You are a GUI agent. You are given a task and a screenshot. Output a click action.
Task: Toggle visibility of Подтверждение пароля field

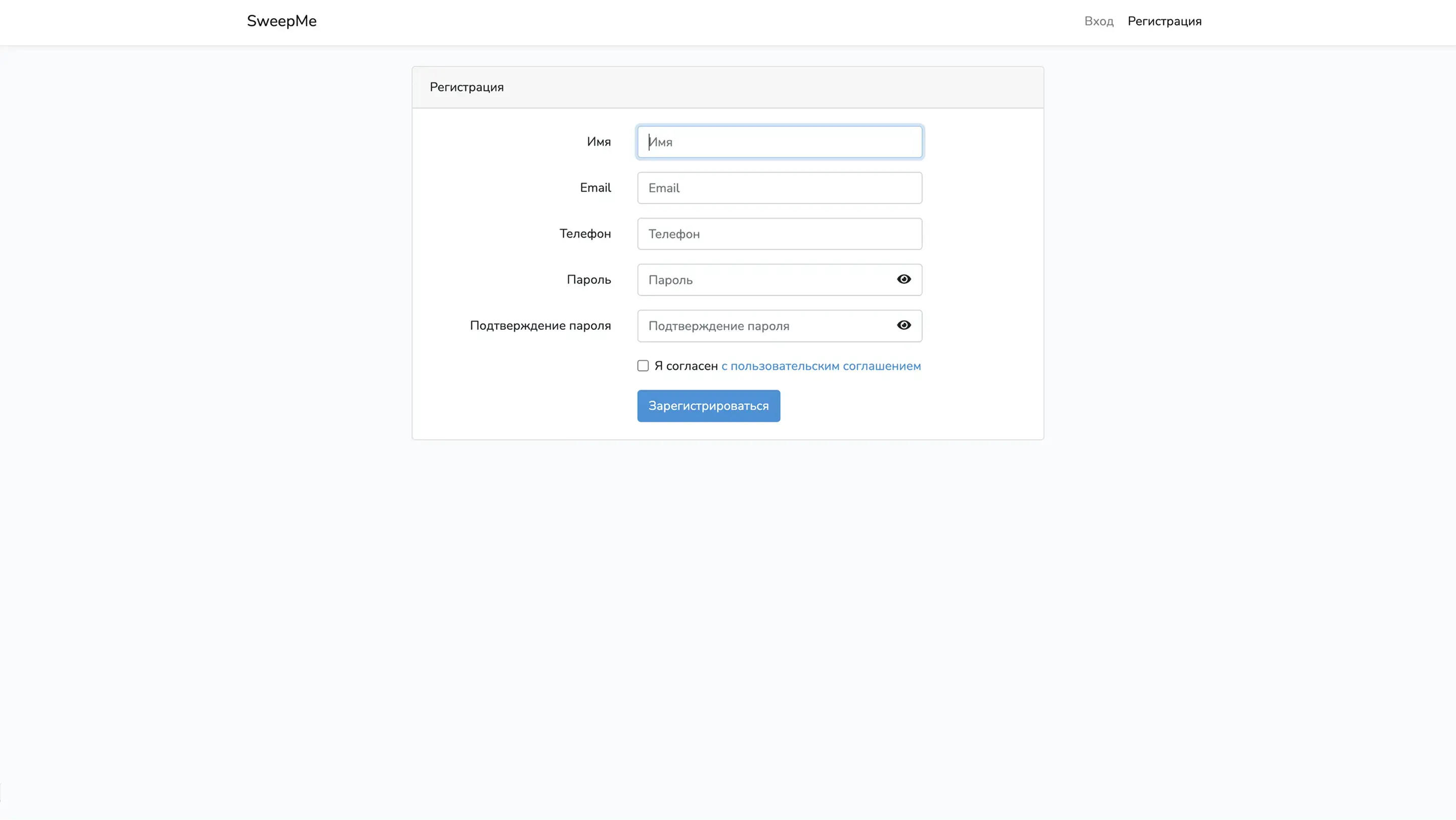[x=904, y=325]
